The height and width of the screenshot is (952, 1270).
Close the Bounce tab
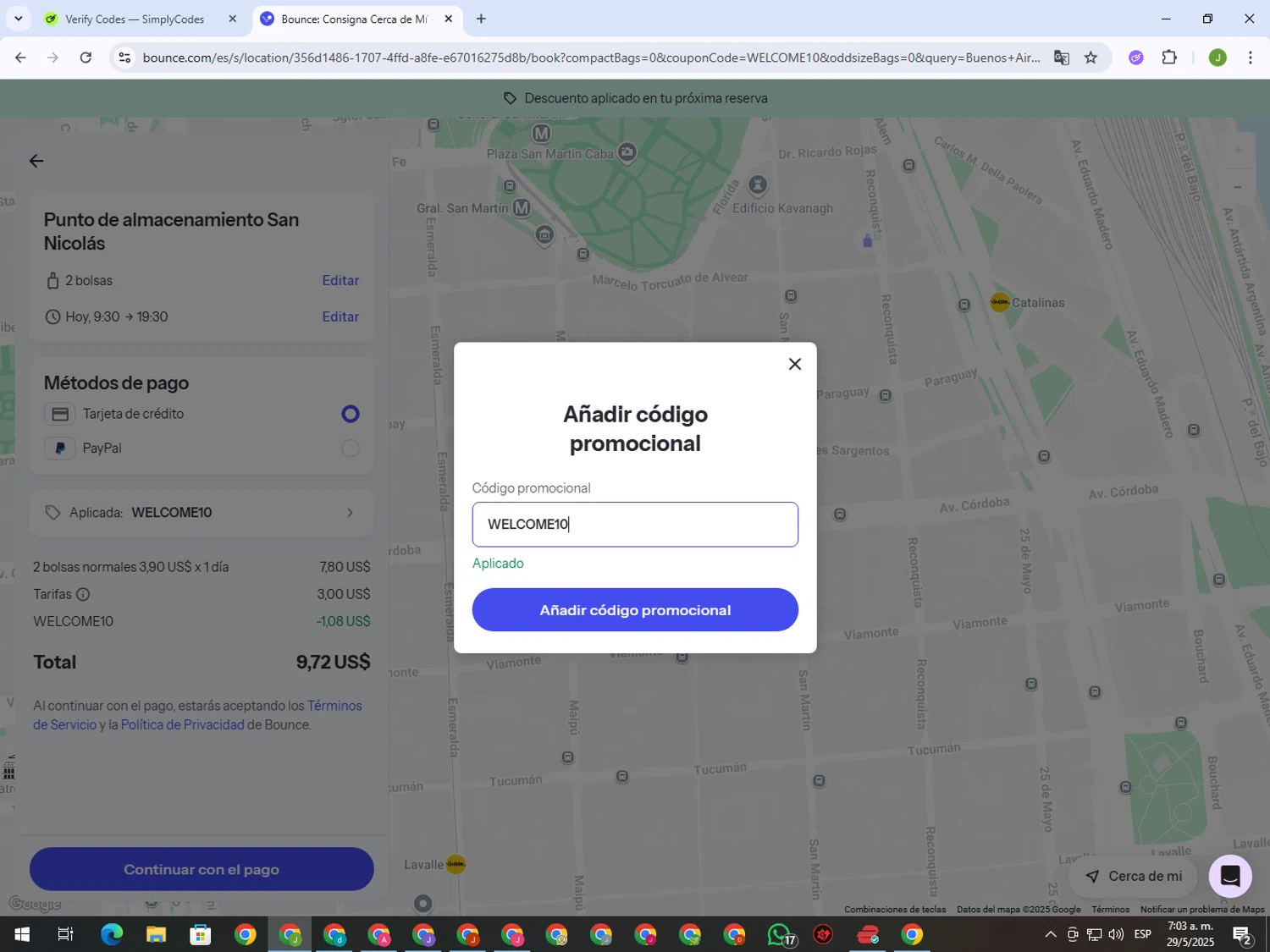[x=449, y=19]
